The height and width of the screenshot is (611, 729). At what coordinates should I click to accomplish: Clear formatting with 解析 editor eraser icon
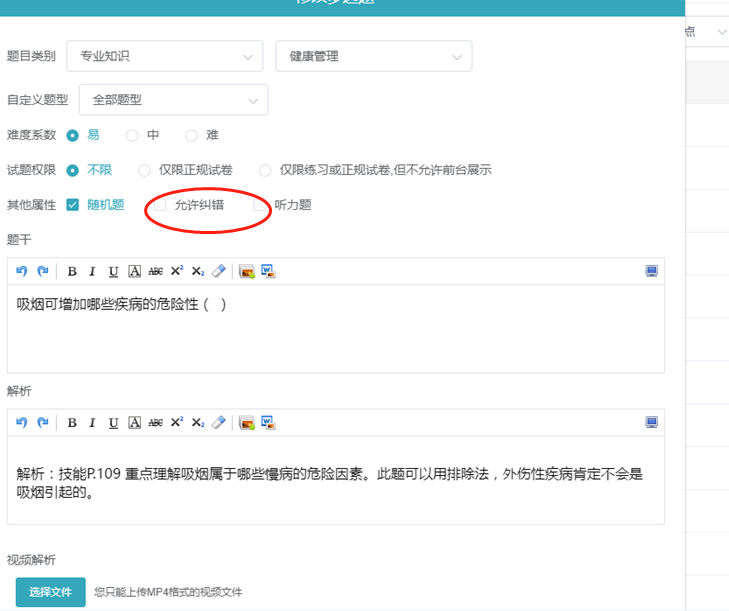pyautogui.click(x=219, y=423)
